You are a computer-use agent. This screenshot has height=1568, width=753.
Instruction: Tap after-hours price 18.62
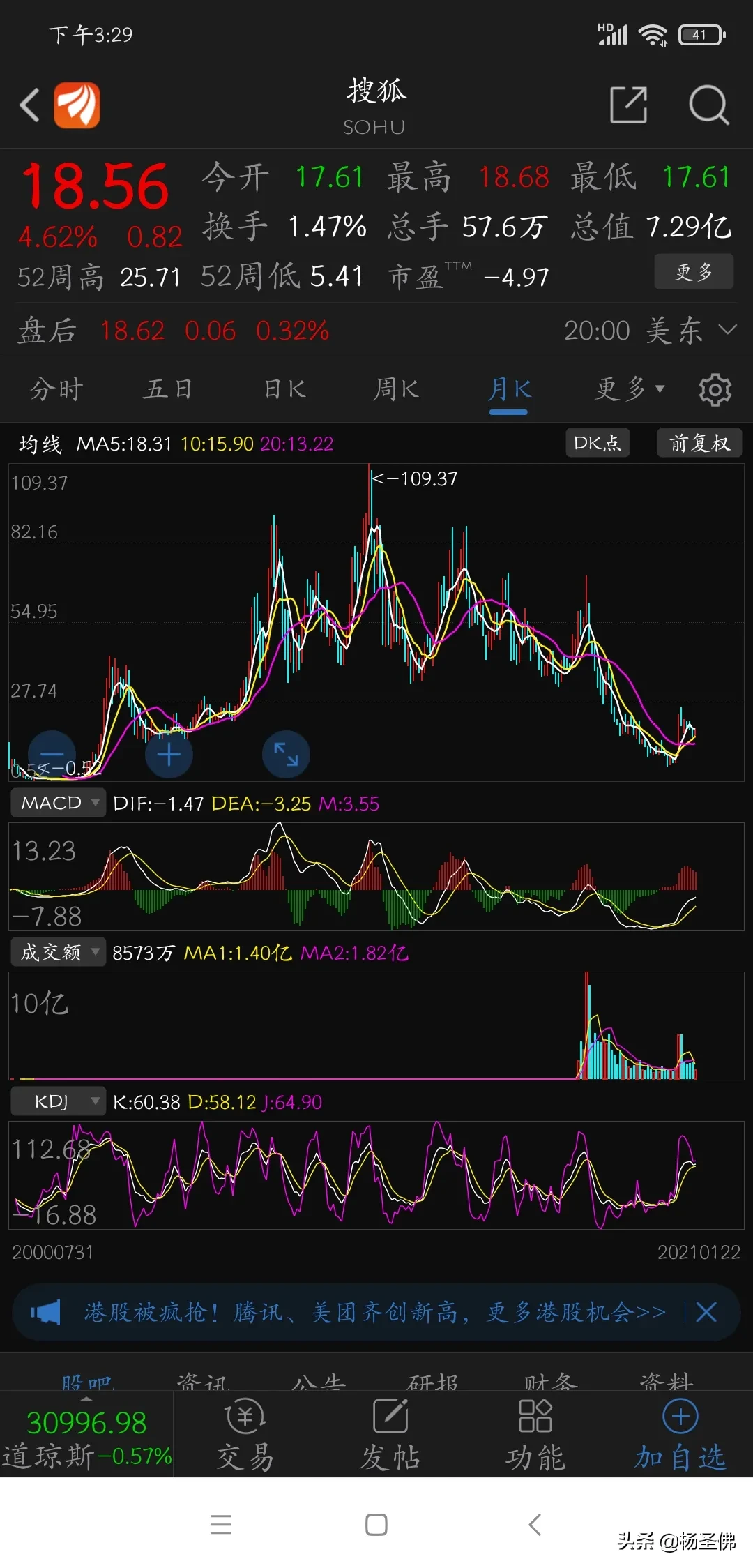point(132,330)
